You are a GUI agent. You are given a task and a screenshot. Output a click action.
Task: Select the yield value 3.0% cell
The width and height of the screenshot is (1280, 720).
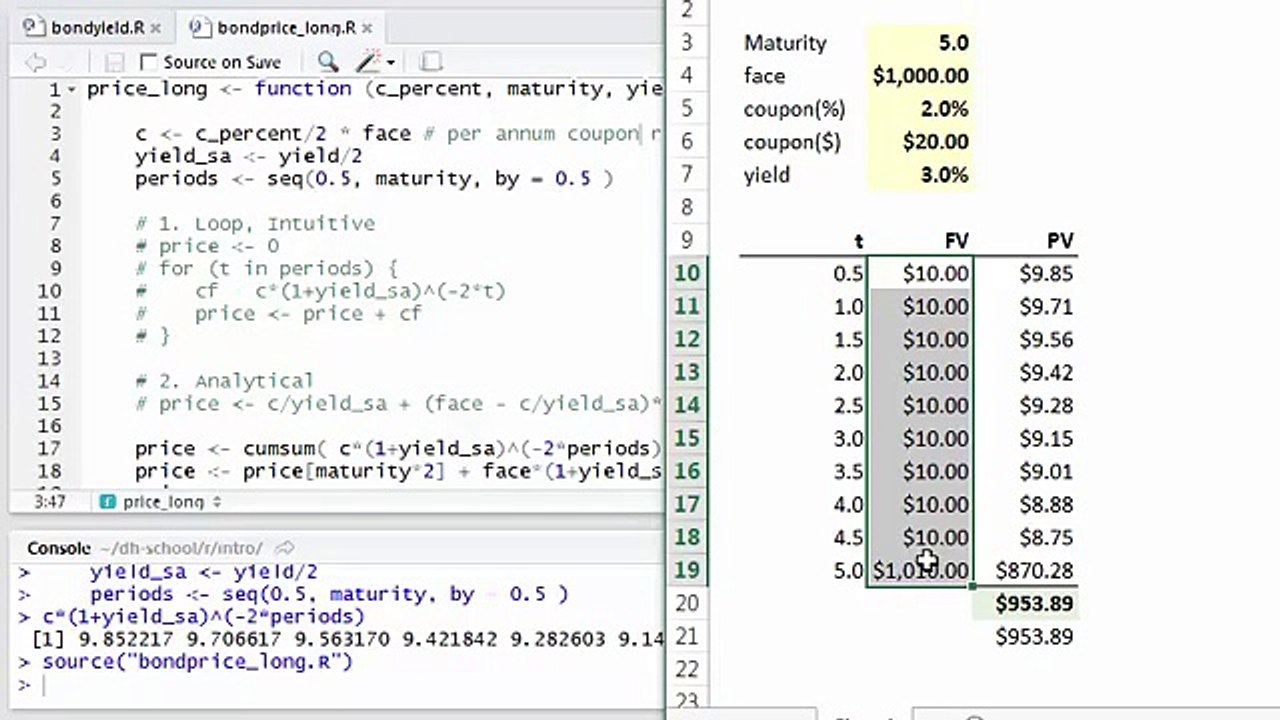click(x=920, y=174)
